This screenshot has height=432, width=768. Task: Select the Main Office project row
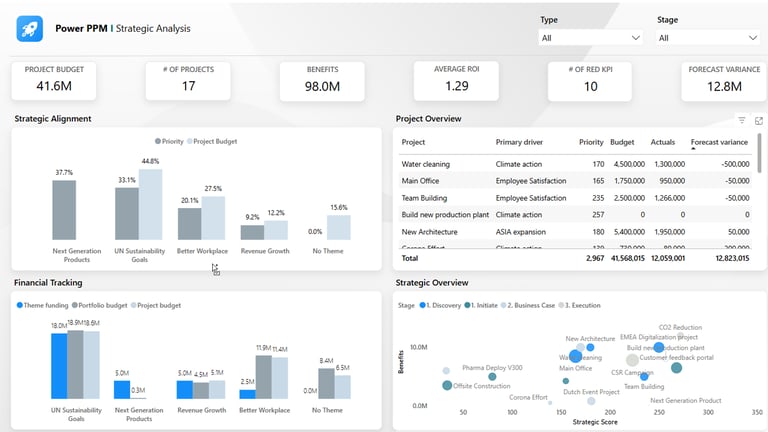576,181
